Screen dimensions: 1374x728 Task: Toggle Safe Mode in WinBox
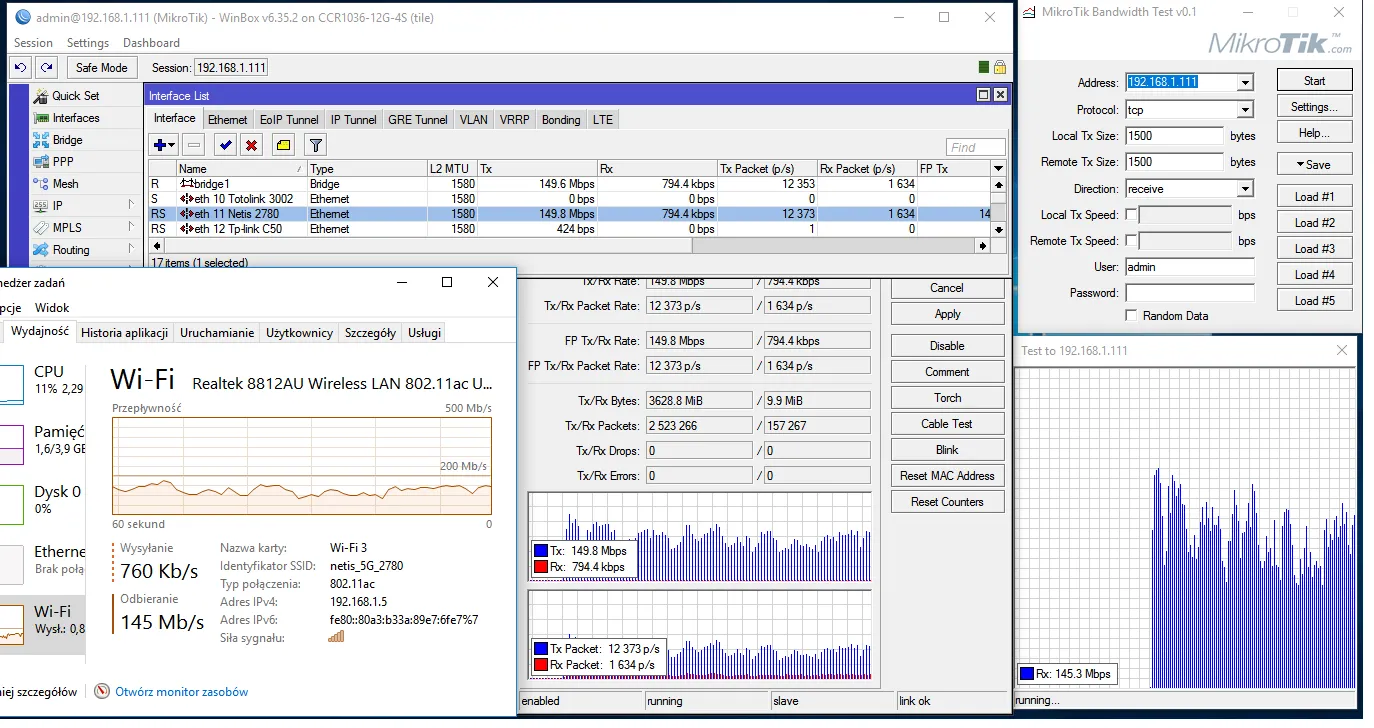pyautogui.click(x=101, y=67)
